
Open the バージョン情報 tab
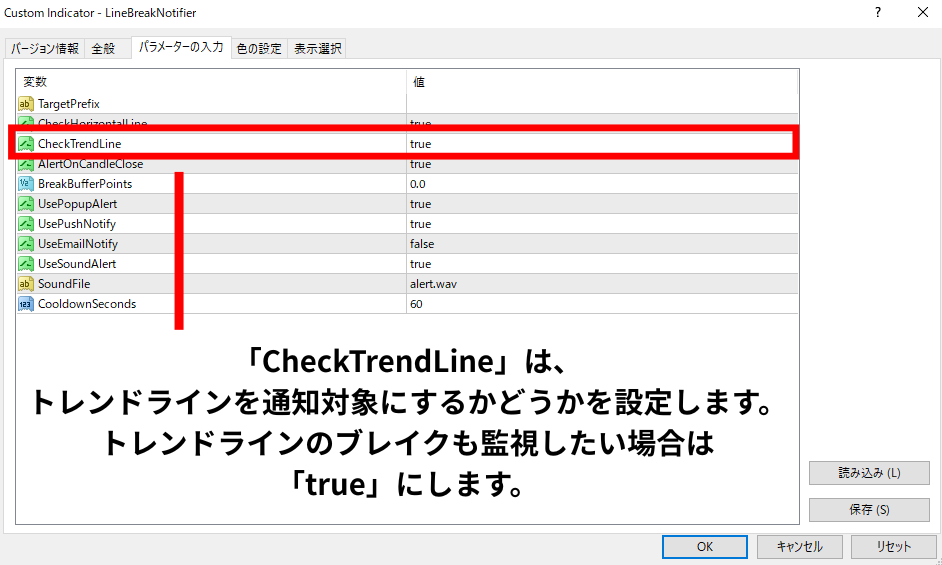[x=45, y=48]
